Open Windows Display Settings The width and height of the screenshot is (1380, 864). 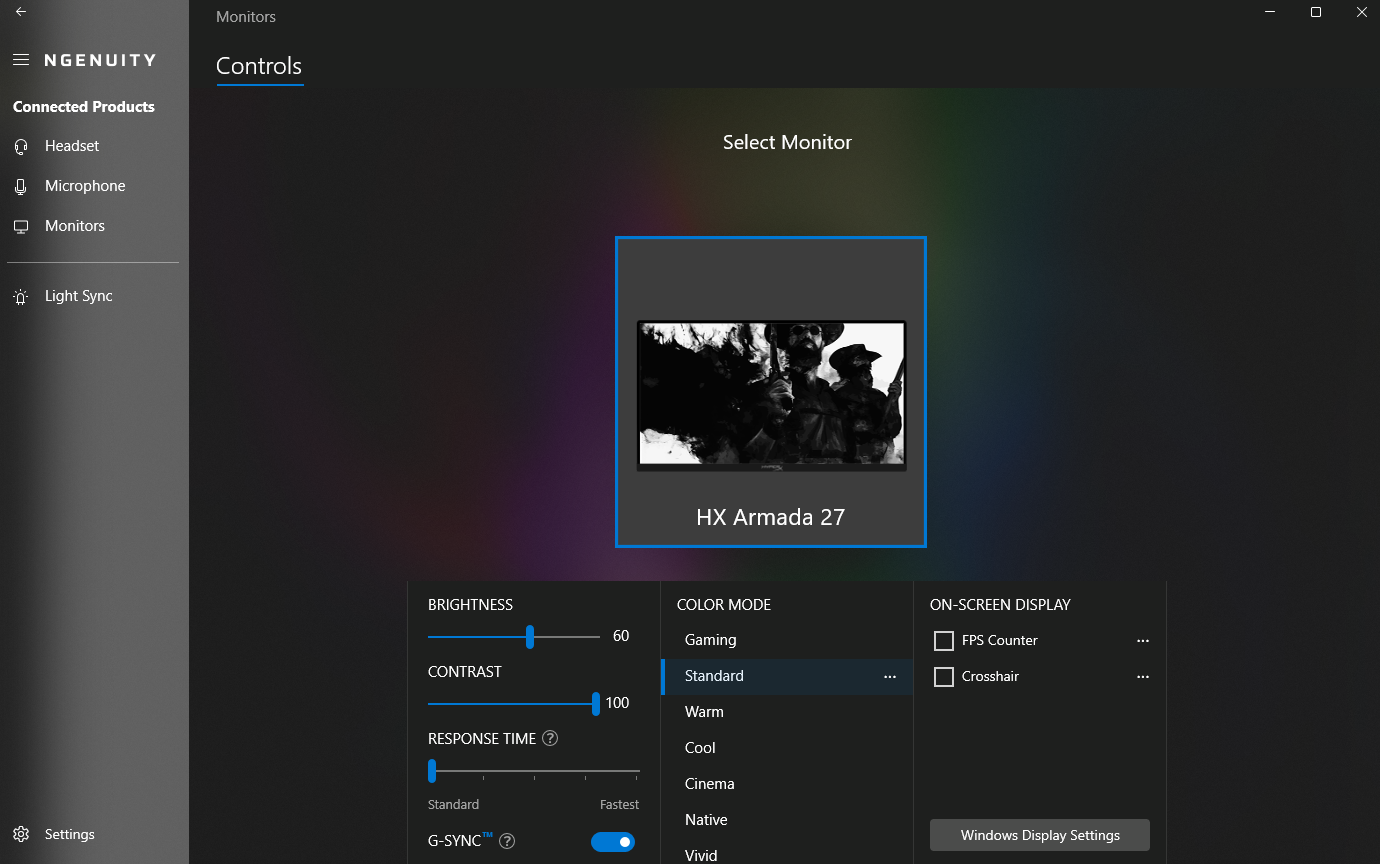[1040, 835]
